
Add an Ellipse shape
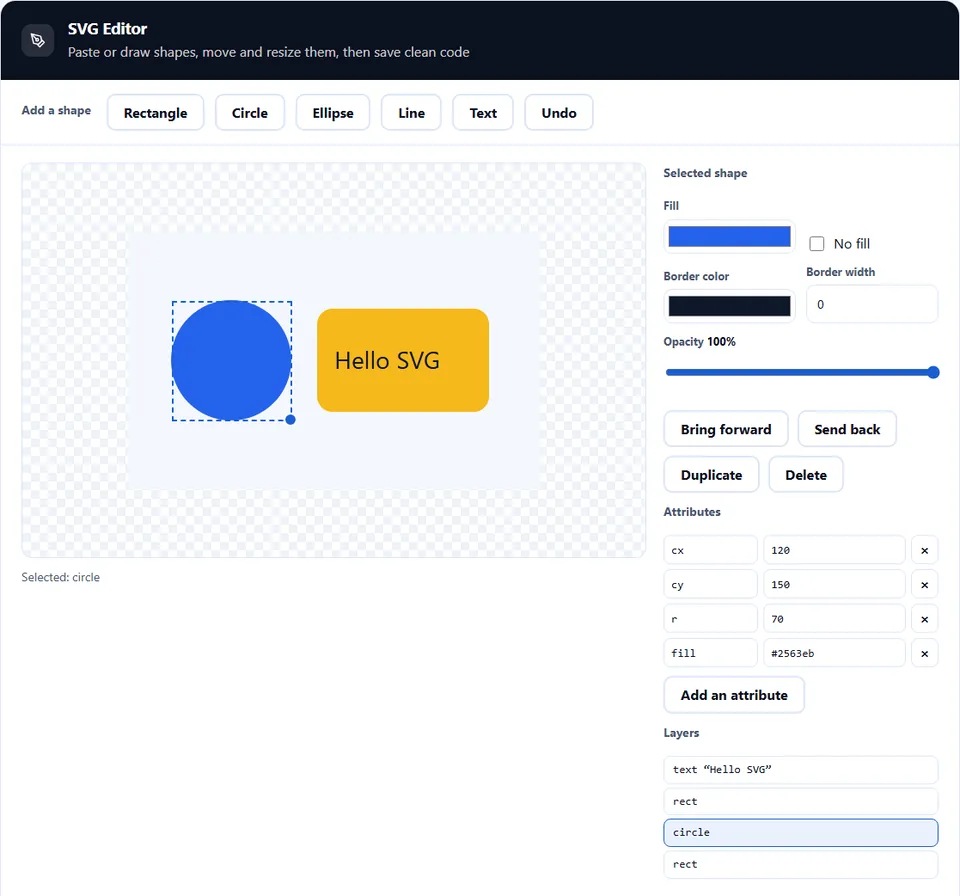pyautogui.click(x=333, y=113)
